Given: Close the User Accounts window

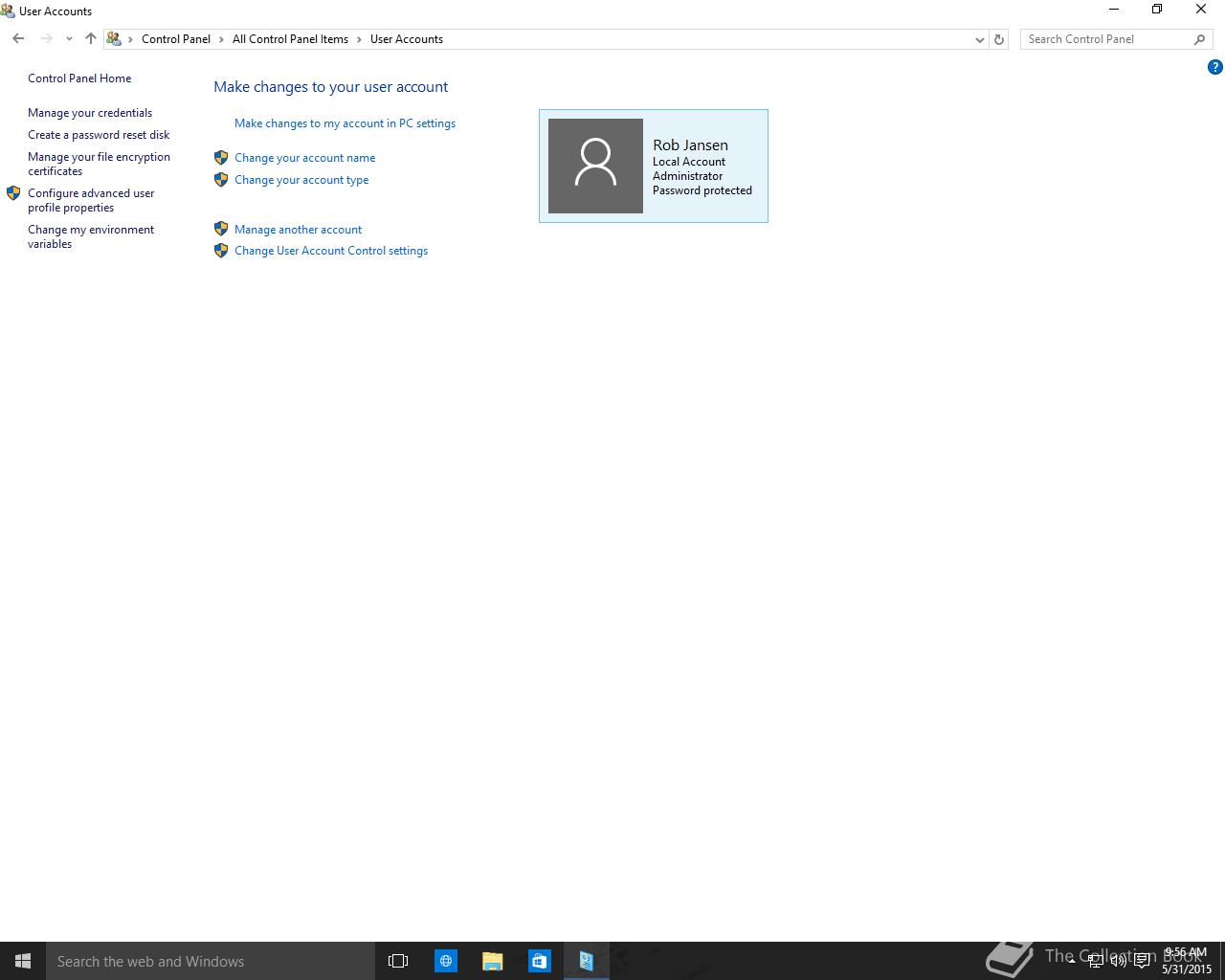Looking at the screenshot, I should pyautogui.click(x=1201, y=10).
